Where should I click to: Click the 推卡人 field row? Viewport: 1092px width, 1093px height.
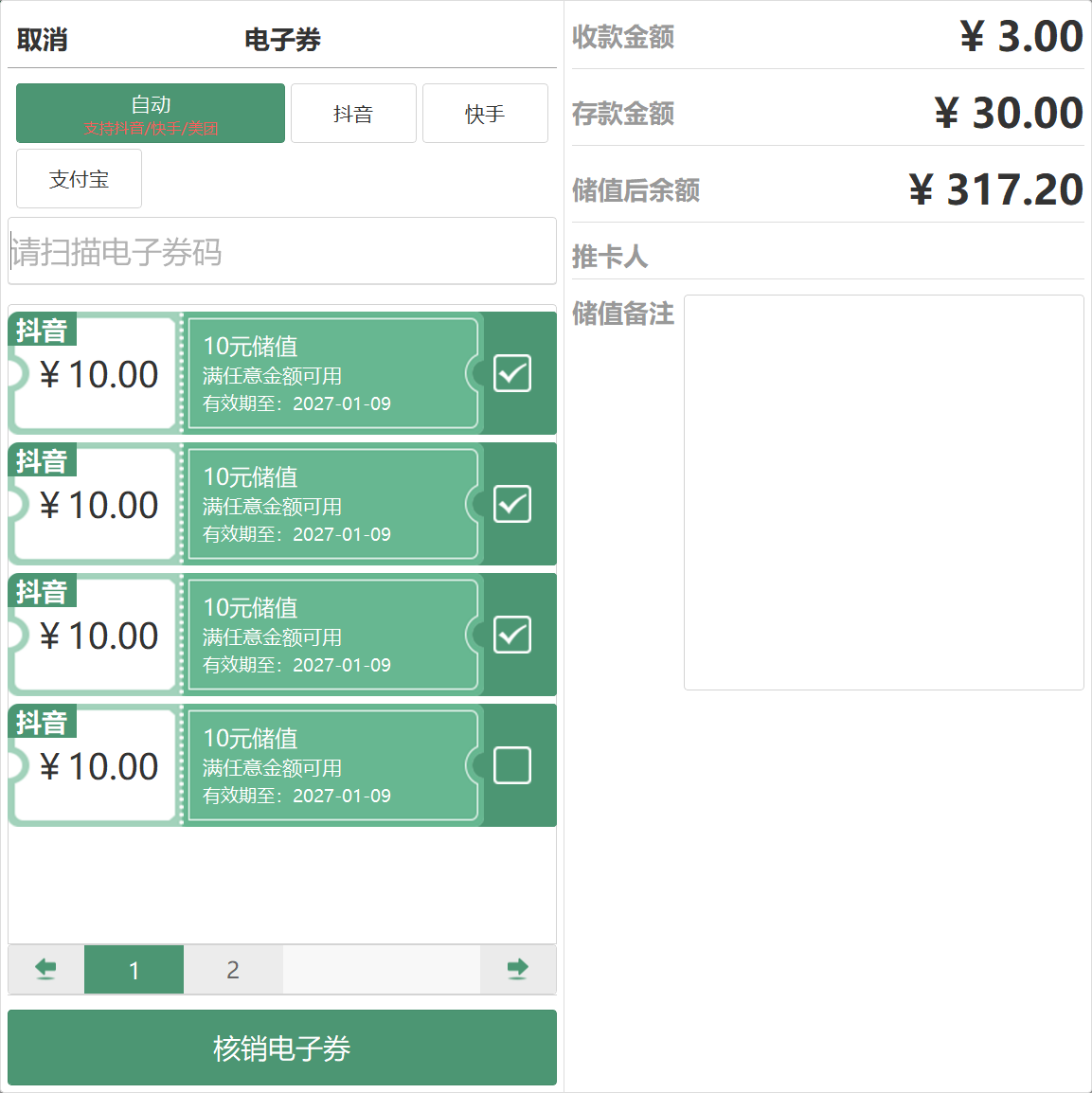coord(827,257)
